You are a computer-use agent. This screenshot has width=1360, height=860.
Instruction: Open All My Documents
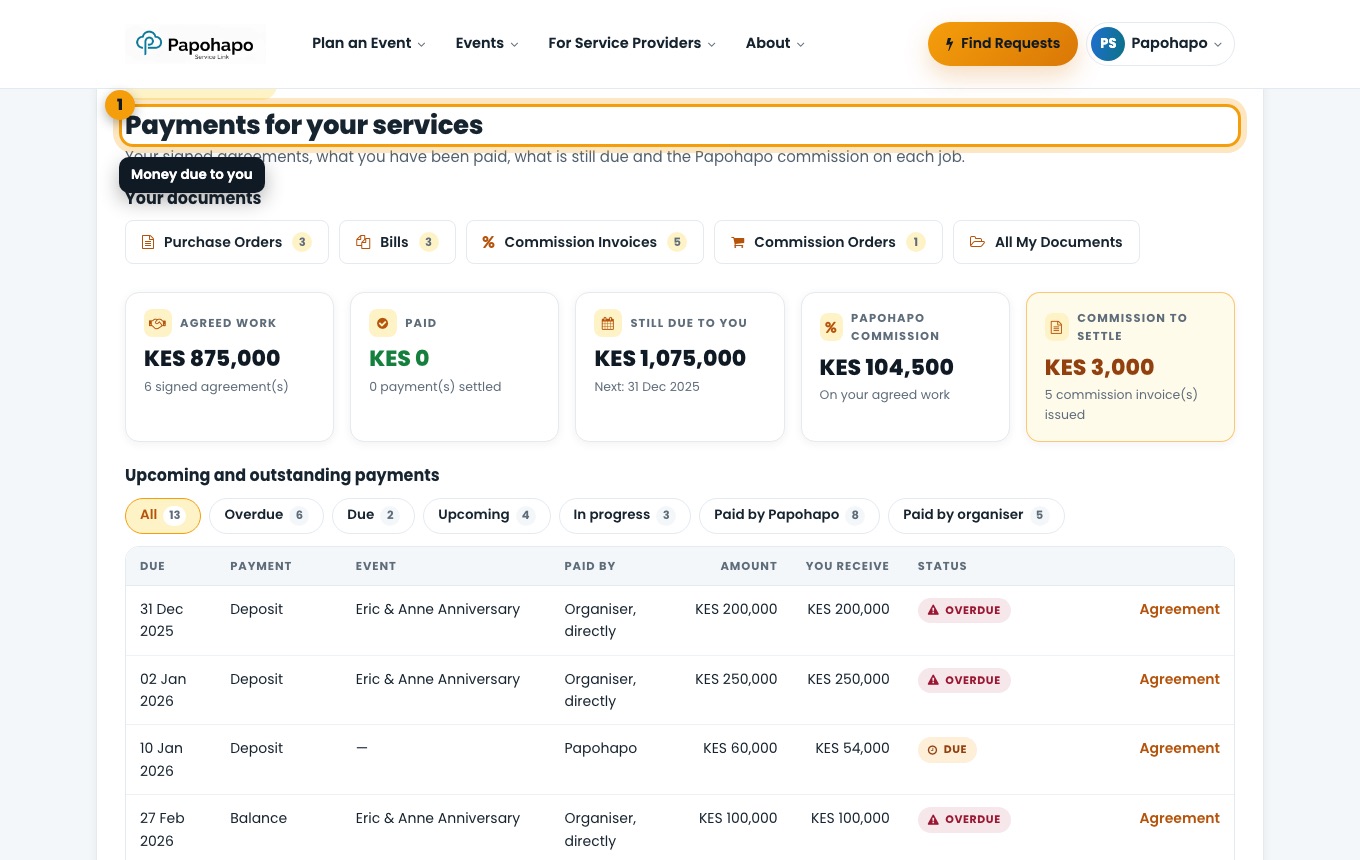[x=1046, y=242]
